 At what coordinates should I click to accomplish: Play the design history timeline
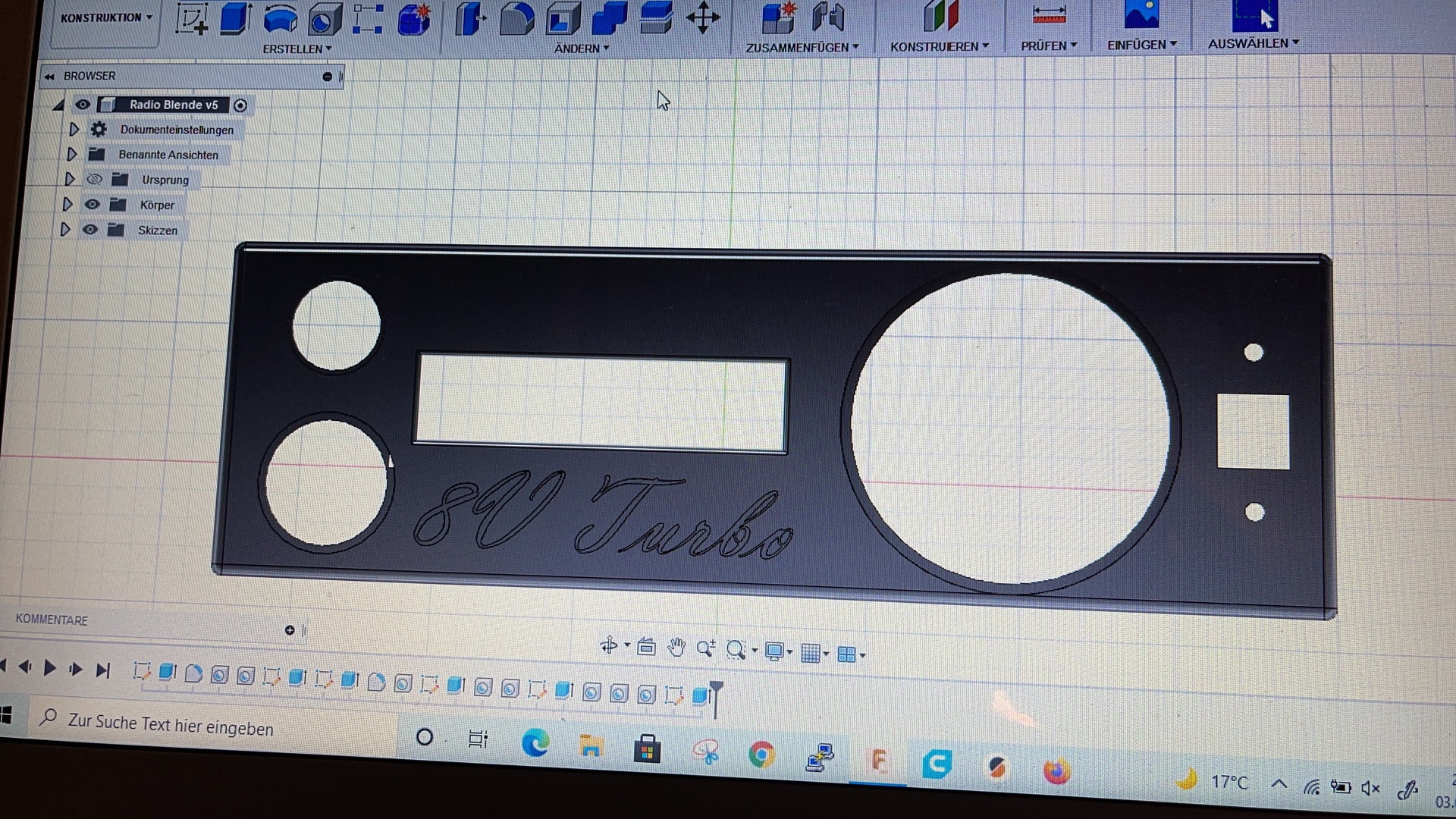pyautogui.click(x=50, y=668)
